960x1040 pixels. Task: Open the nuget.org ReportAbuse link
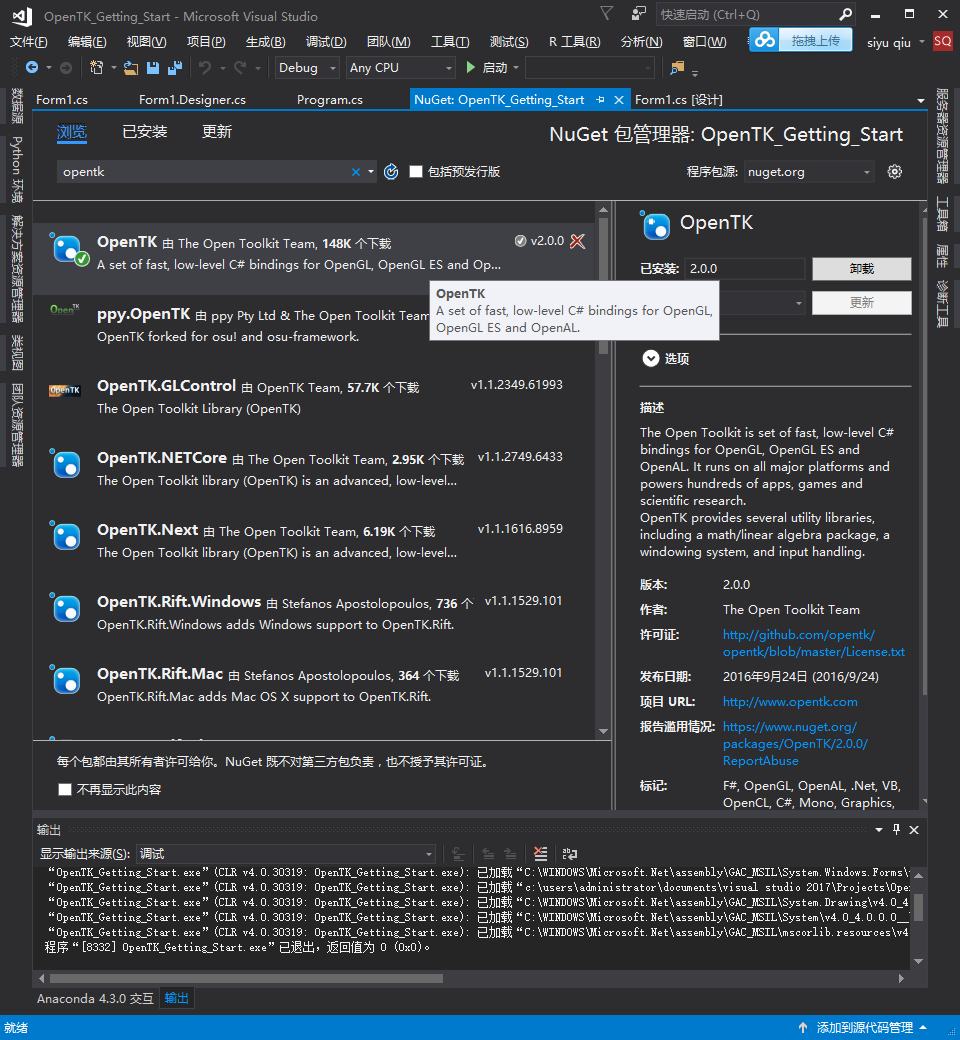[x=795, y=744]
